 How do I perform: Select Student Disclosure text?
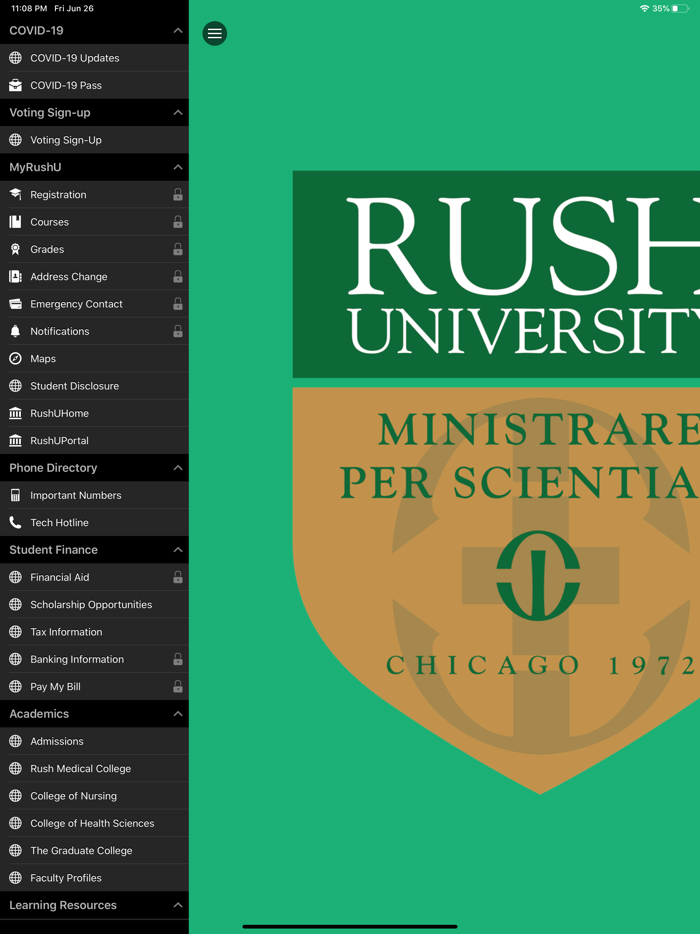pos(74,386)
